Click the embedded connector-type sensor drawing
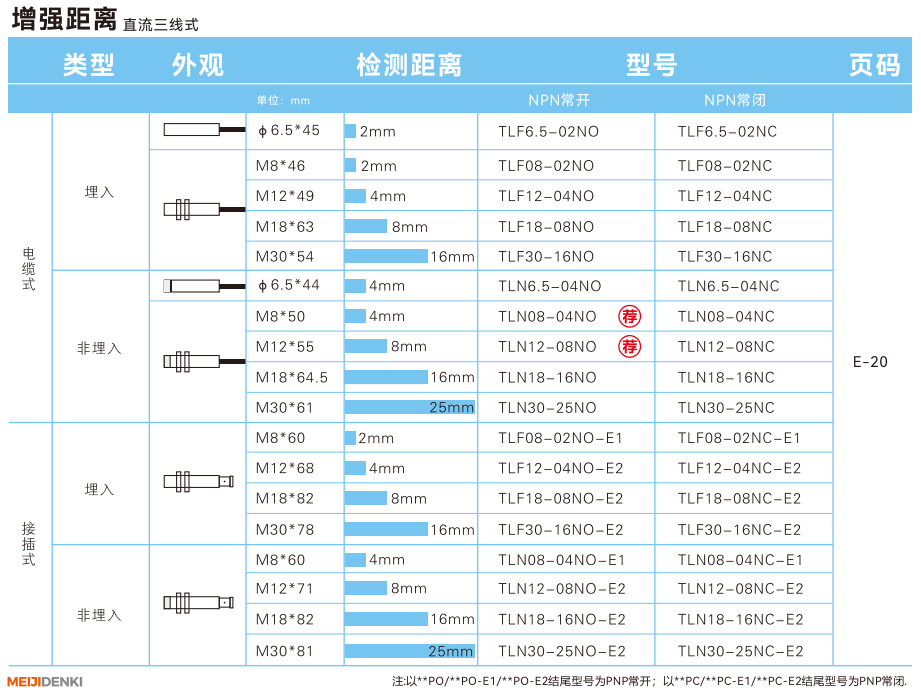921x693 pixels. tap(199, 482)
